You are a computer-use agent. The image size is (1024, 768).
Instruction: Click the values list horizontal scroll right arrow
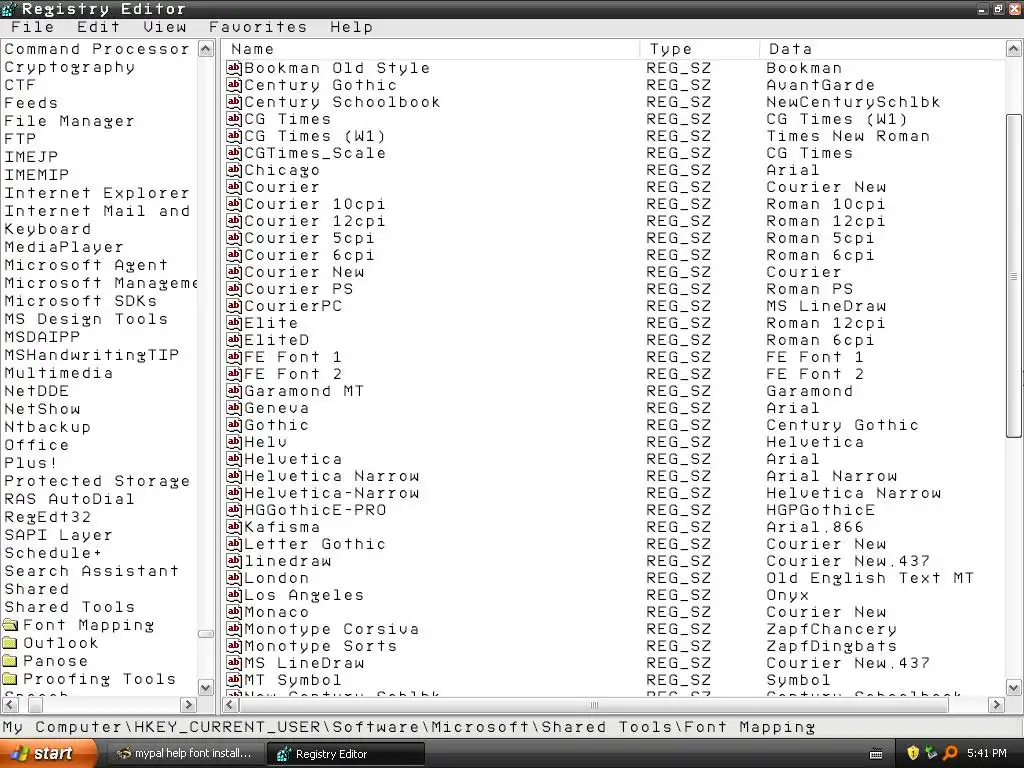996,705
